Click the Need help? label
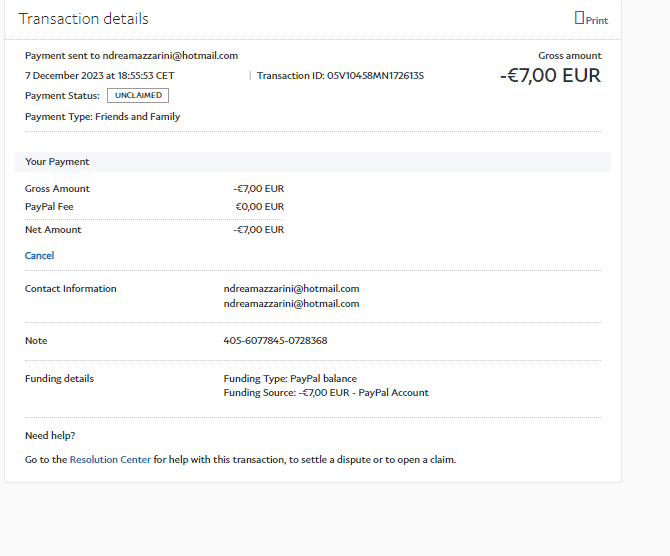The width and height of the screenshot is (670, 556). click(x=50, y=436)
